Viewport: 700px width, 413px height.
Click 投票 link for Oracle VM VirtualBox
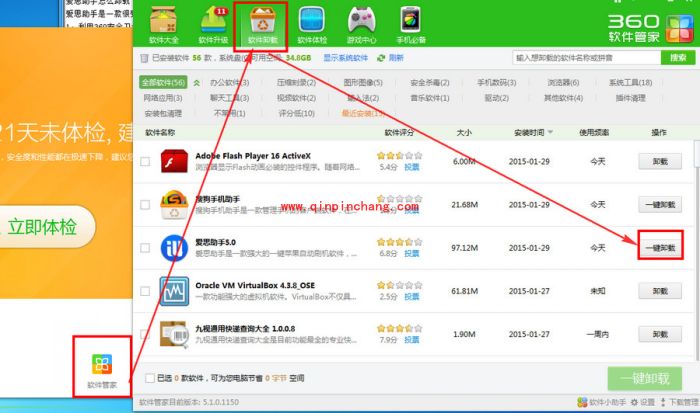coord(412,296)
